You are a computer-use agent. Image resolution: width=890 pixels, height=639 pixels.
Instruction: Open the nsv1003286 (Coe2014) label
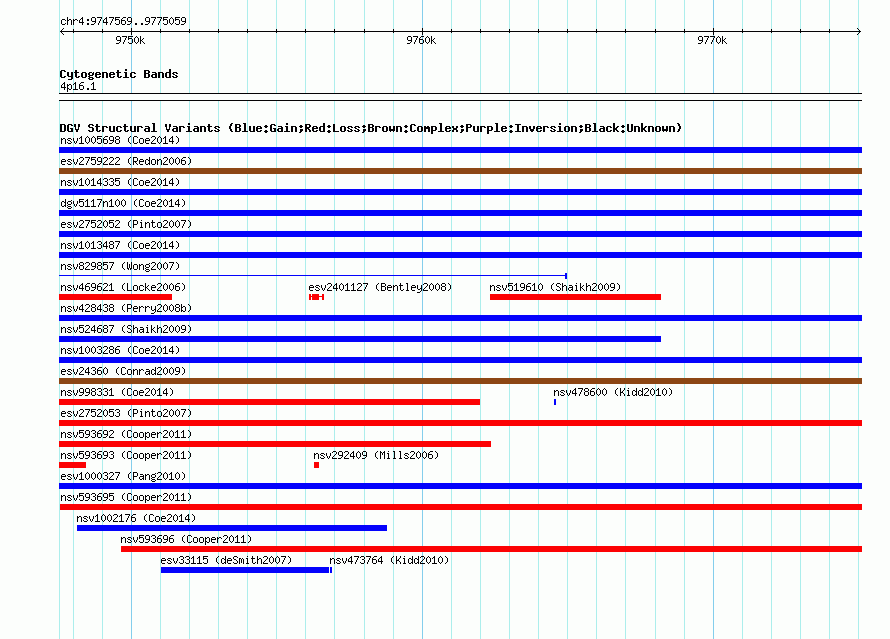pyautogui.click(x=120, y=350)
